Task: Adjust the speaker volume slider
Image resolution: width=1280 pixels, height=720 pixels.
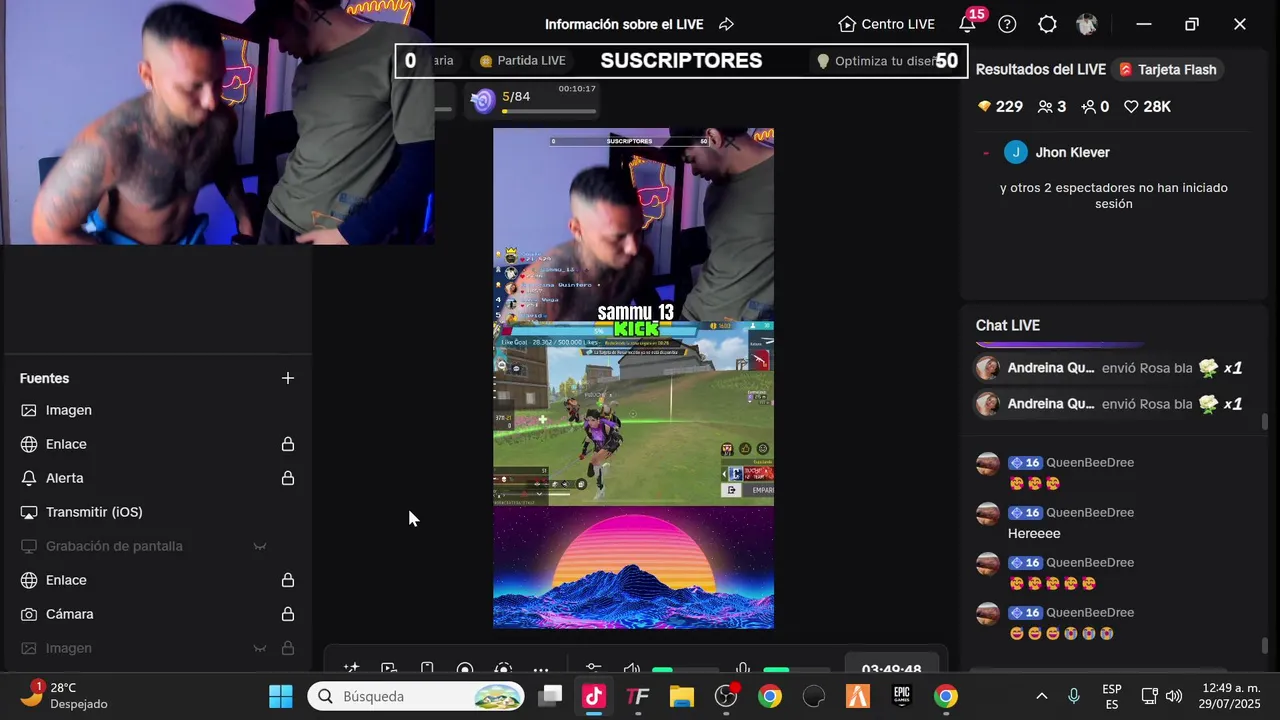Action: (685, 670)
